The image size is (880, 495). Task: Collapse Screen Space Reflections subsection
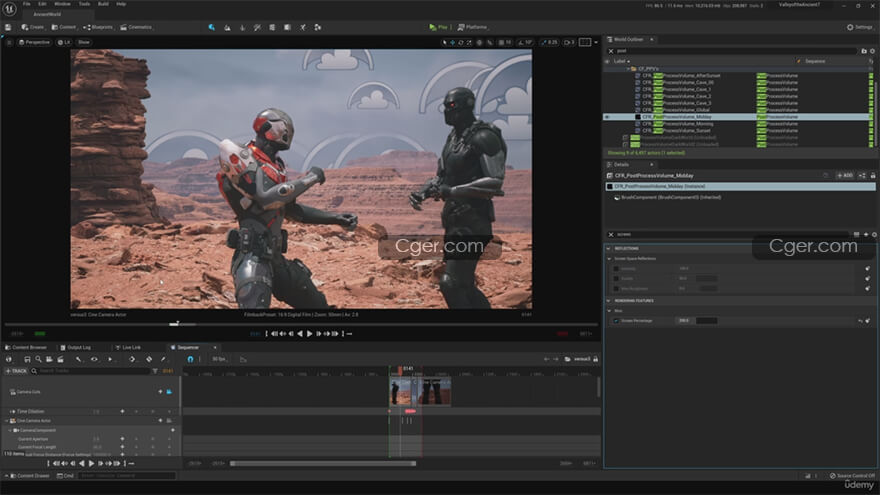[x=609, y=259]
